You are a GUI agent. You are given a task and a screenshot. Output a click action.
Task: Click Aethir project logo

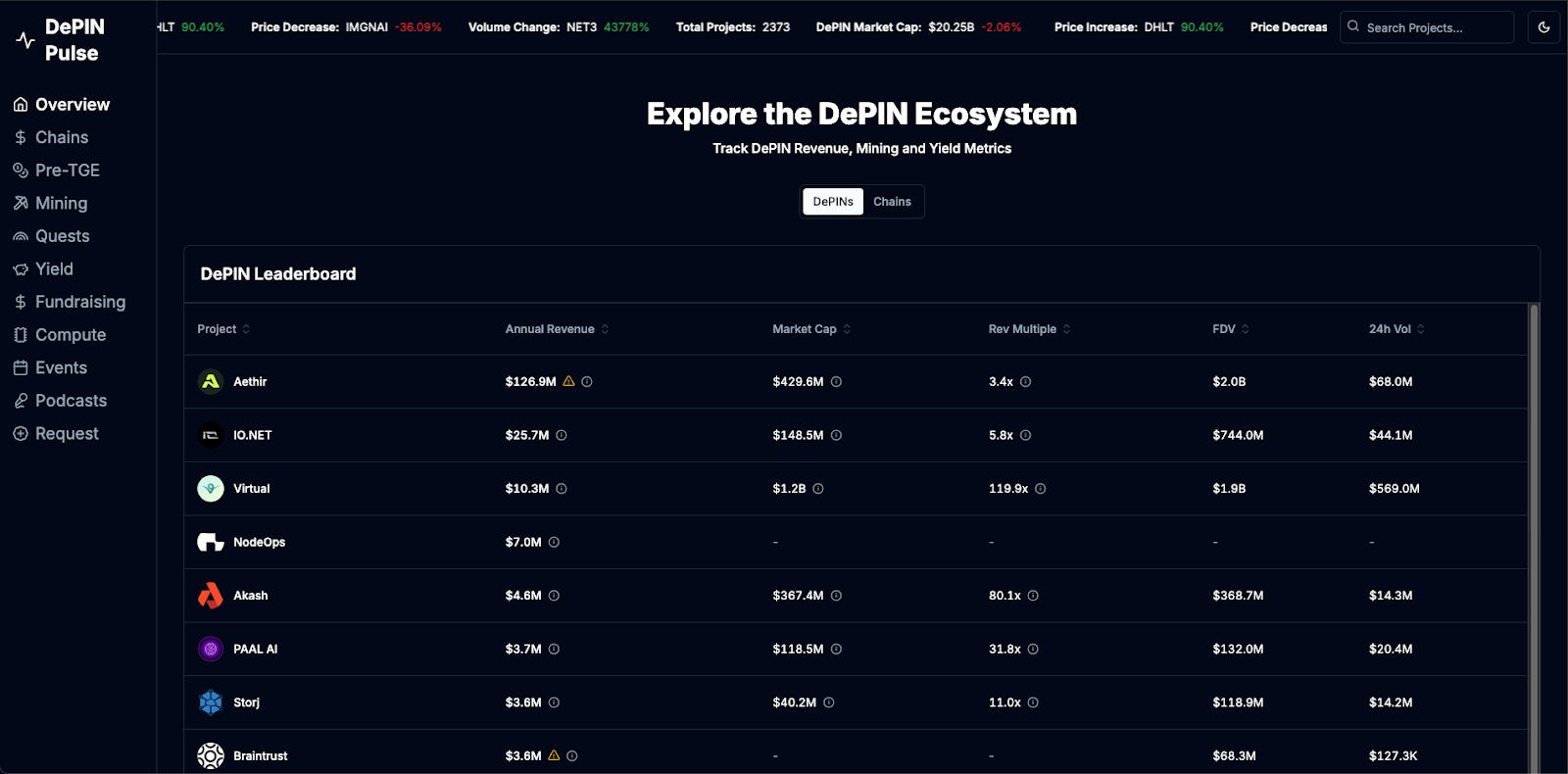point(211,382)
